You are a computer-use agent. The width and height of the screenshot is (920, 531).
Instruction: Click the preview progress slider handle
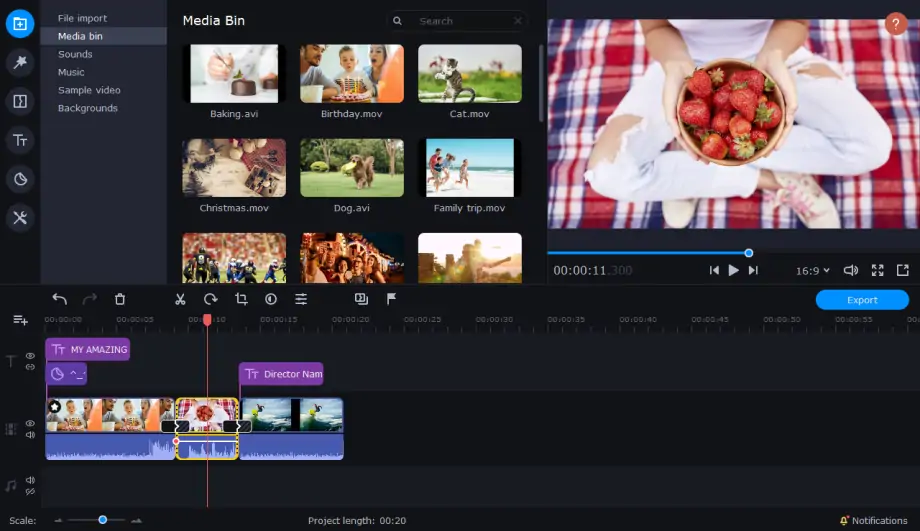[x=749, y=253]
